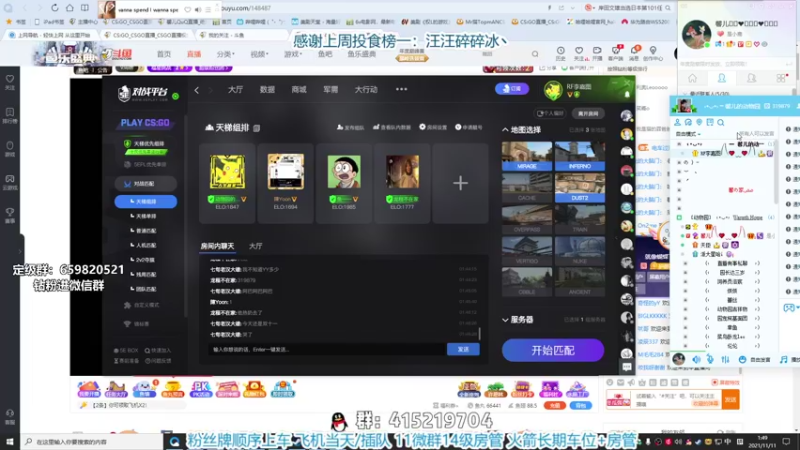Toggle the ANCIENT map

point(580,282)
